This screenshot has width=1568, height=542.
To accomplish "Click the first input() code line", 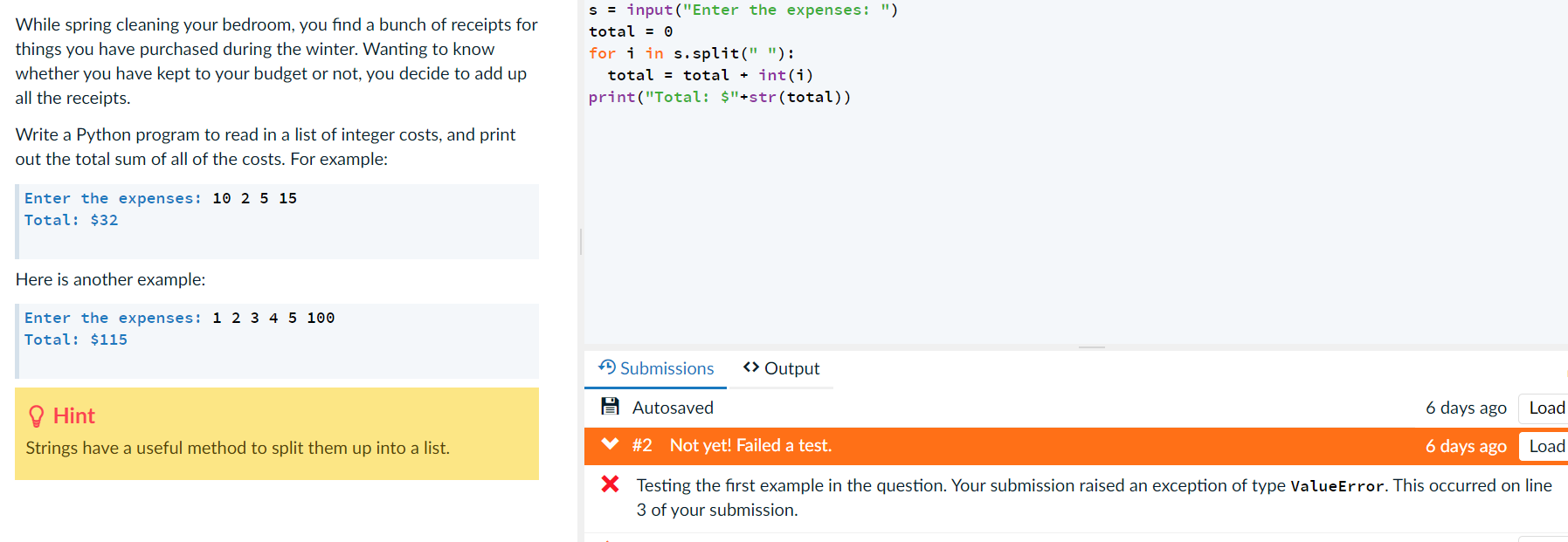I will (x=743, y=10).
